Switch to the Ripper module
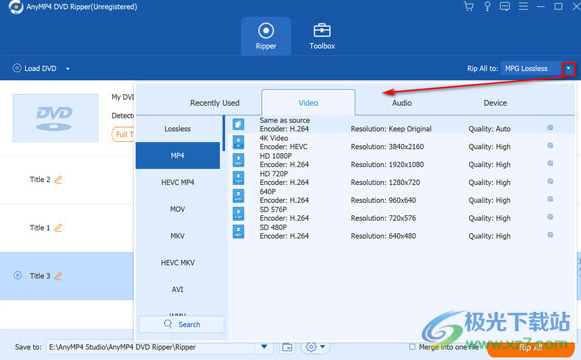The image size is (581, 360). pos(266,36)
